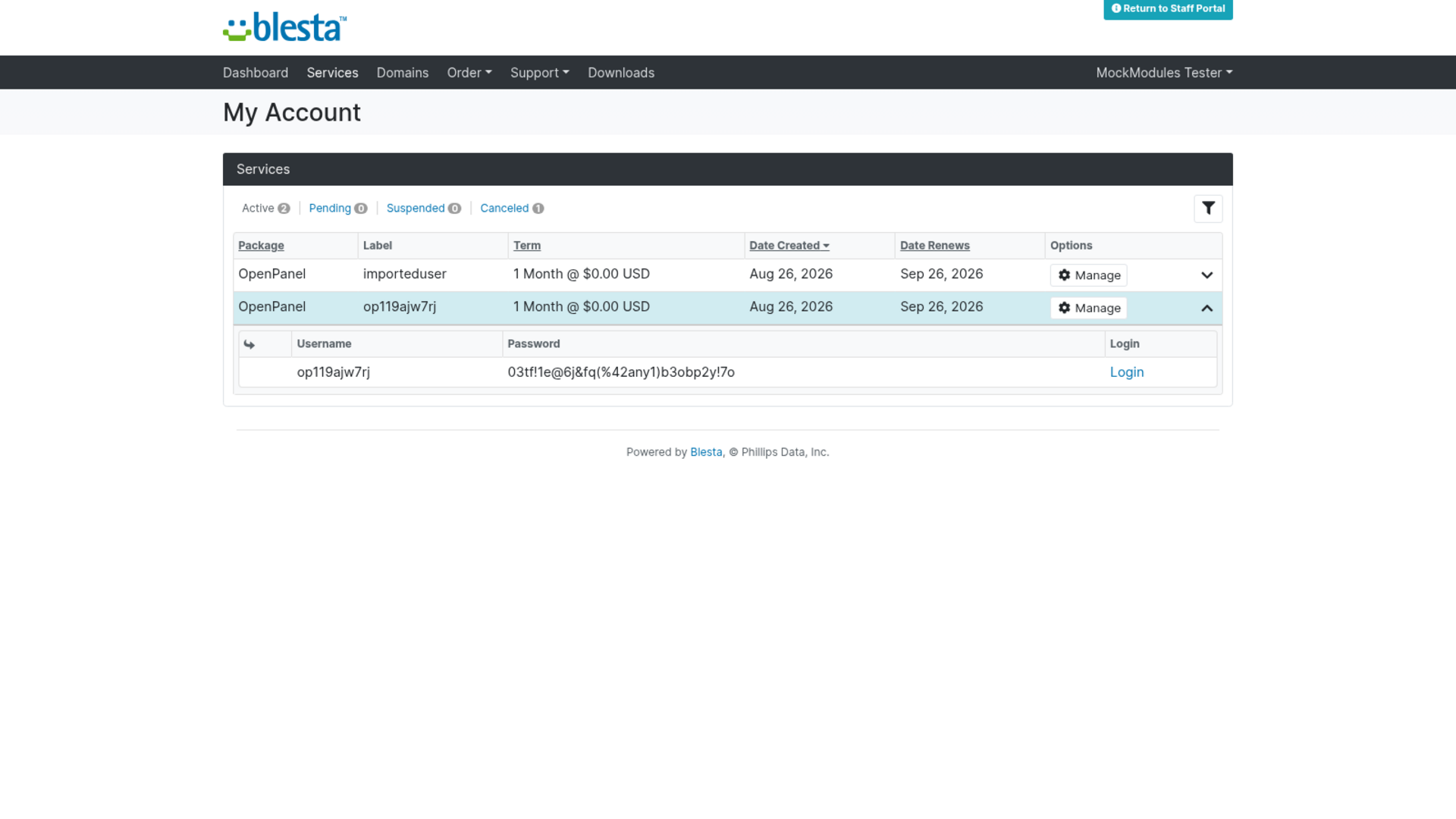
Task: Open Downloads navigation item
Action: point(621,73)
